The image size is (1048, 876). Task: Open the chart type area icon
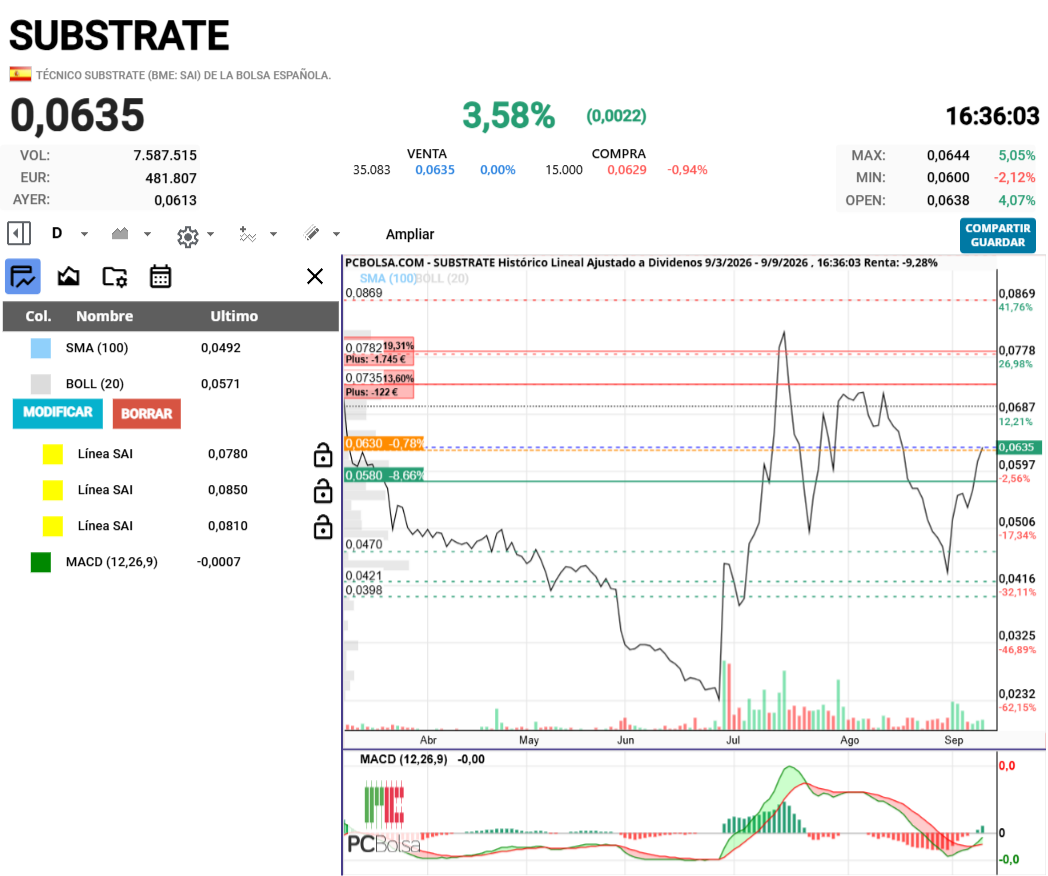pos(120,234)
